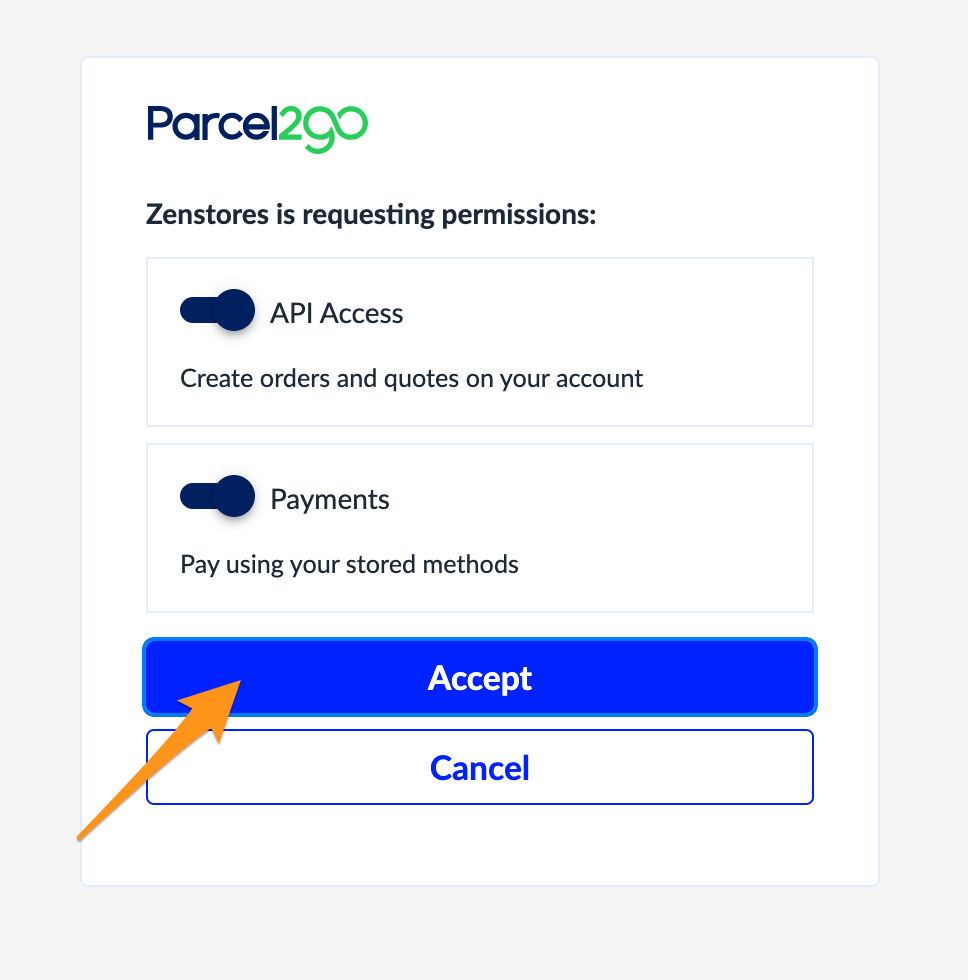The width and height of the screenshot is (968, 980).
Task: Click the API Access label text
Action: 336,312
